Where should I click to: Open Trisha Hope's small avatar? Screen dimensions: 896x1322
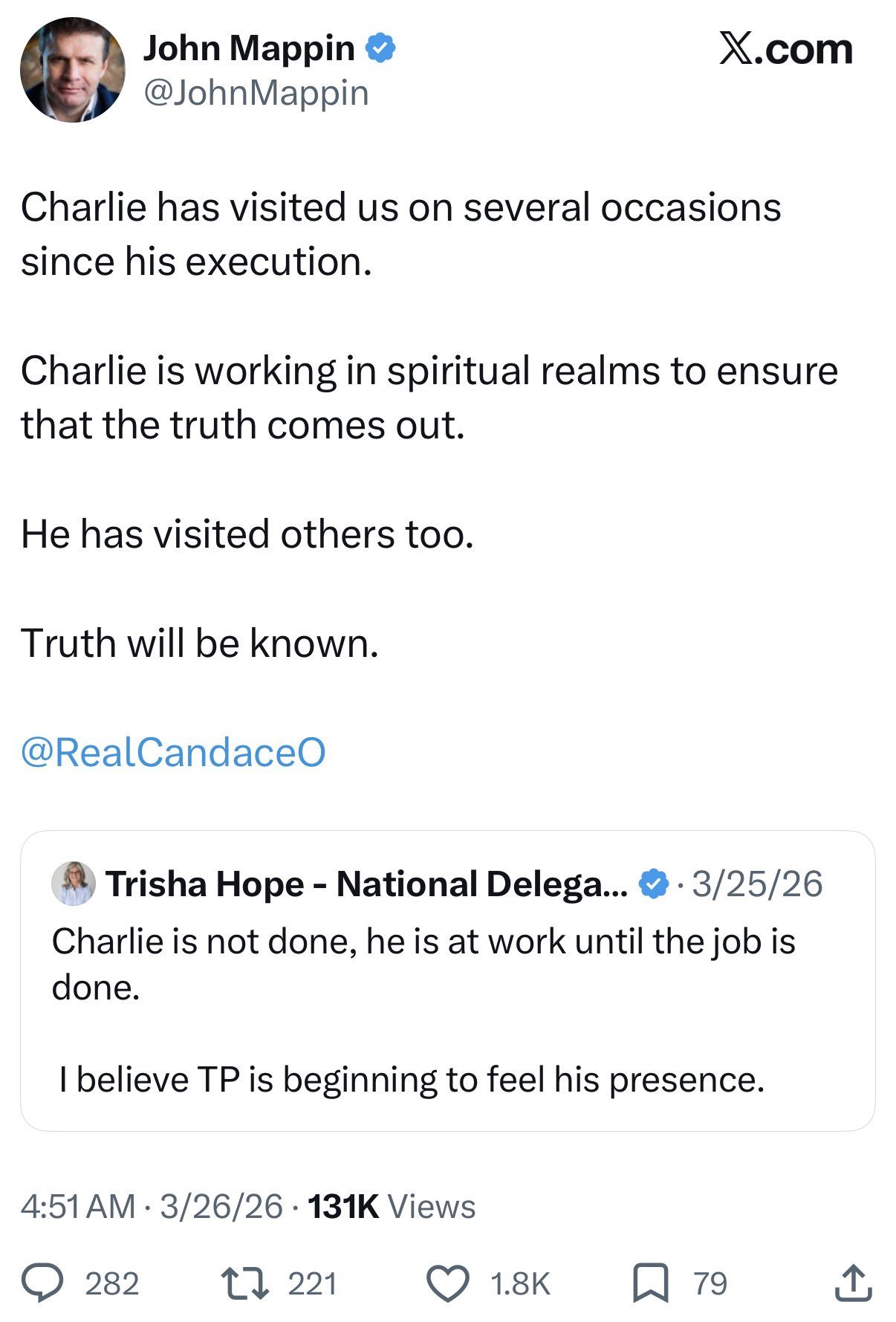point(73,884)
